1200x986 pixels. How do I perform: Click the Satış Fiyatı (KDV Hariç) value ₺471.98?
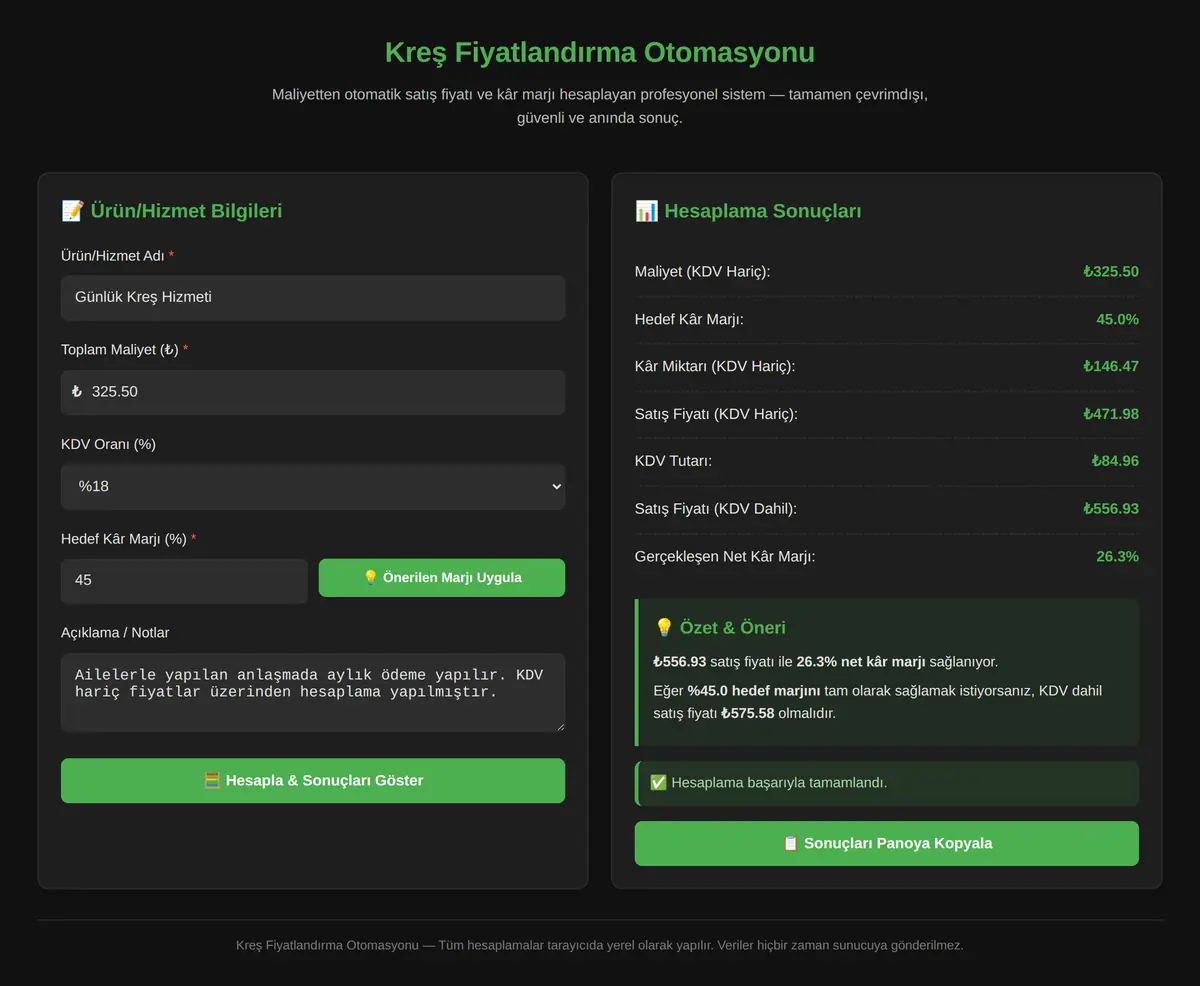click(x=1111, y=414)
